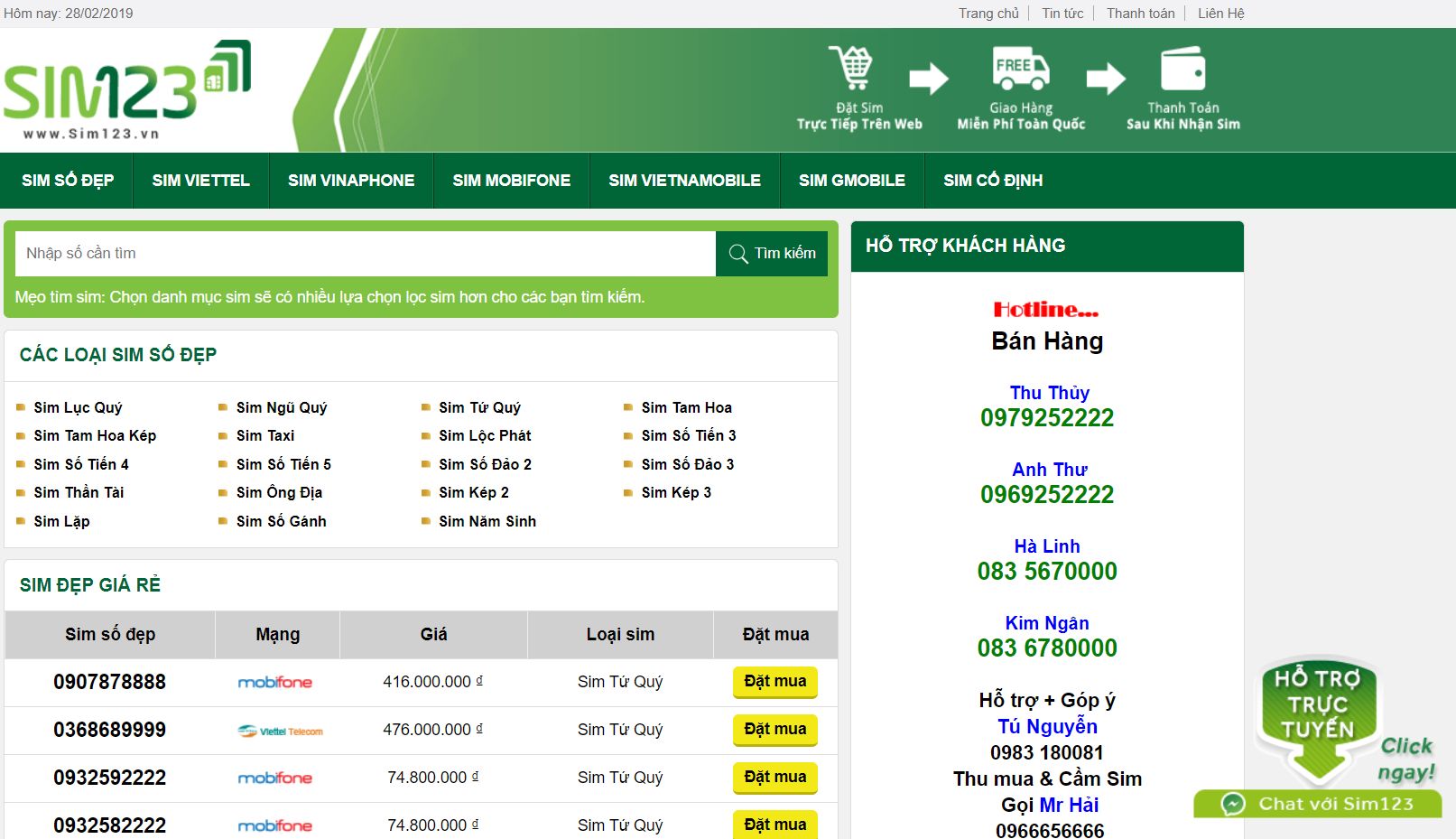Open the Thanh toán link
Viewport: 1456px width, 839px height.
coord(1141,14)
